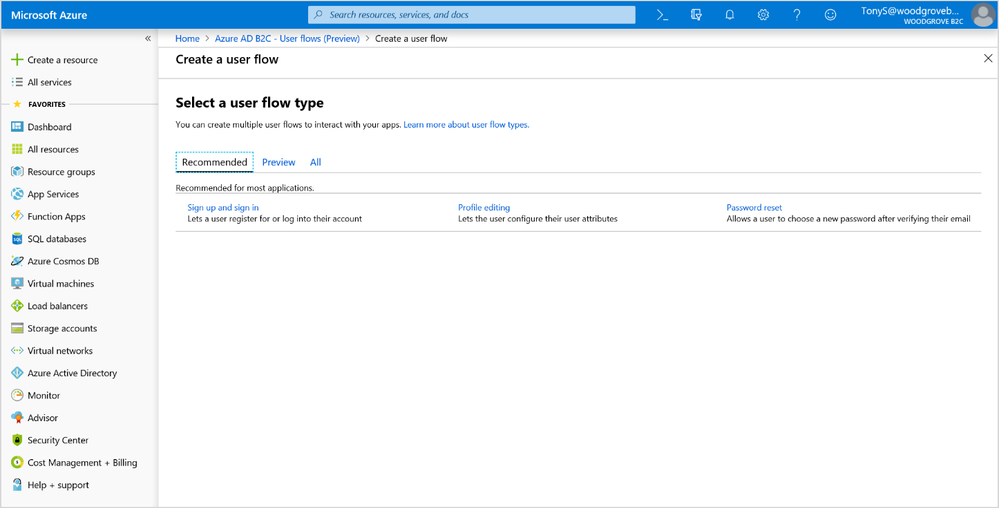Open the settings gear in the header
This screenshot has height=508, width=999.
tap(763, 15)
